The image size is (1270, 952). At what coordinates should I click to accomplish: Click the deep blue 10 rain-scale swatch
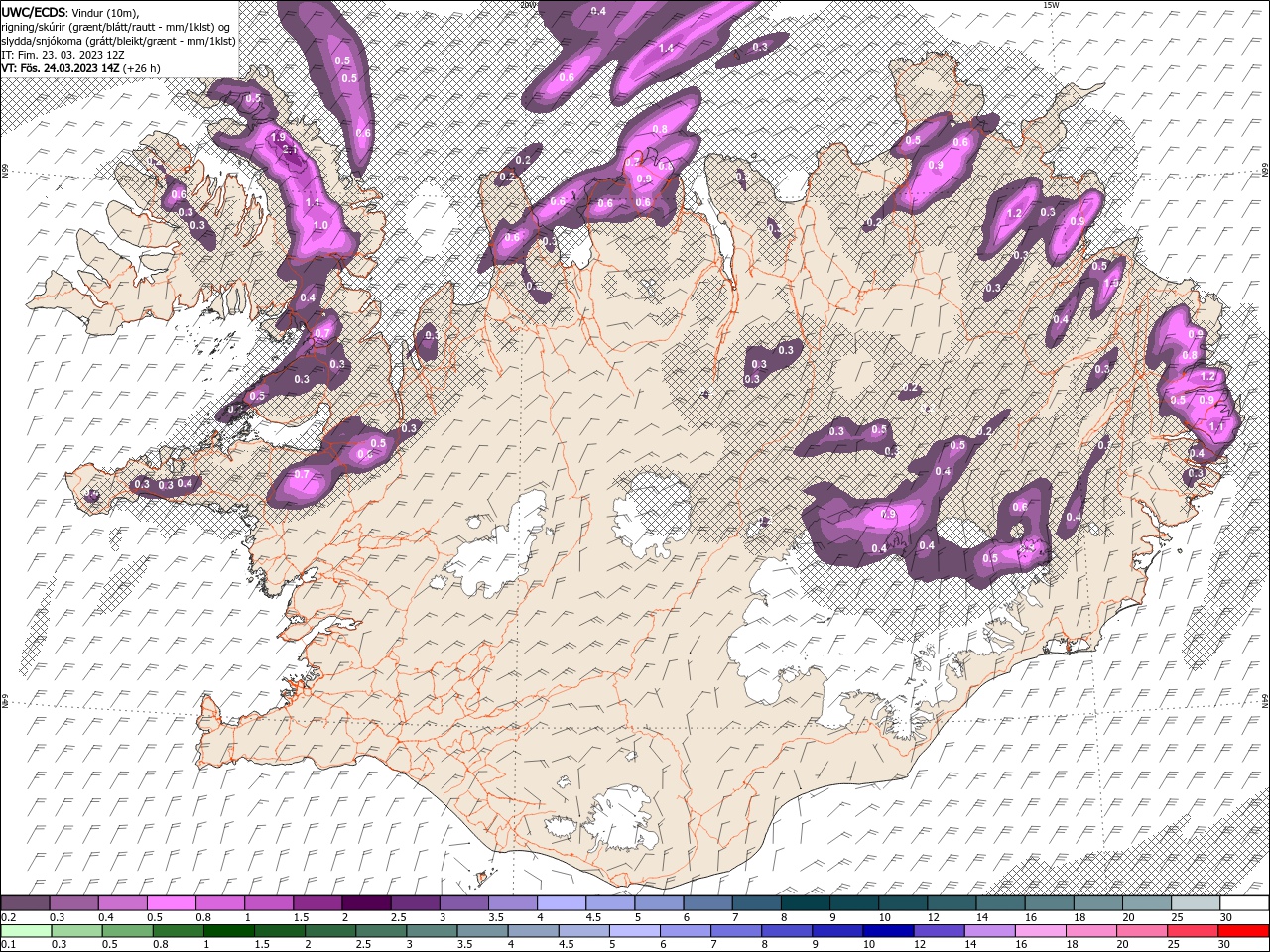(x=888, y=931)
